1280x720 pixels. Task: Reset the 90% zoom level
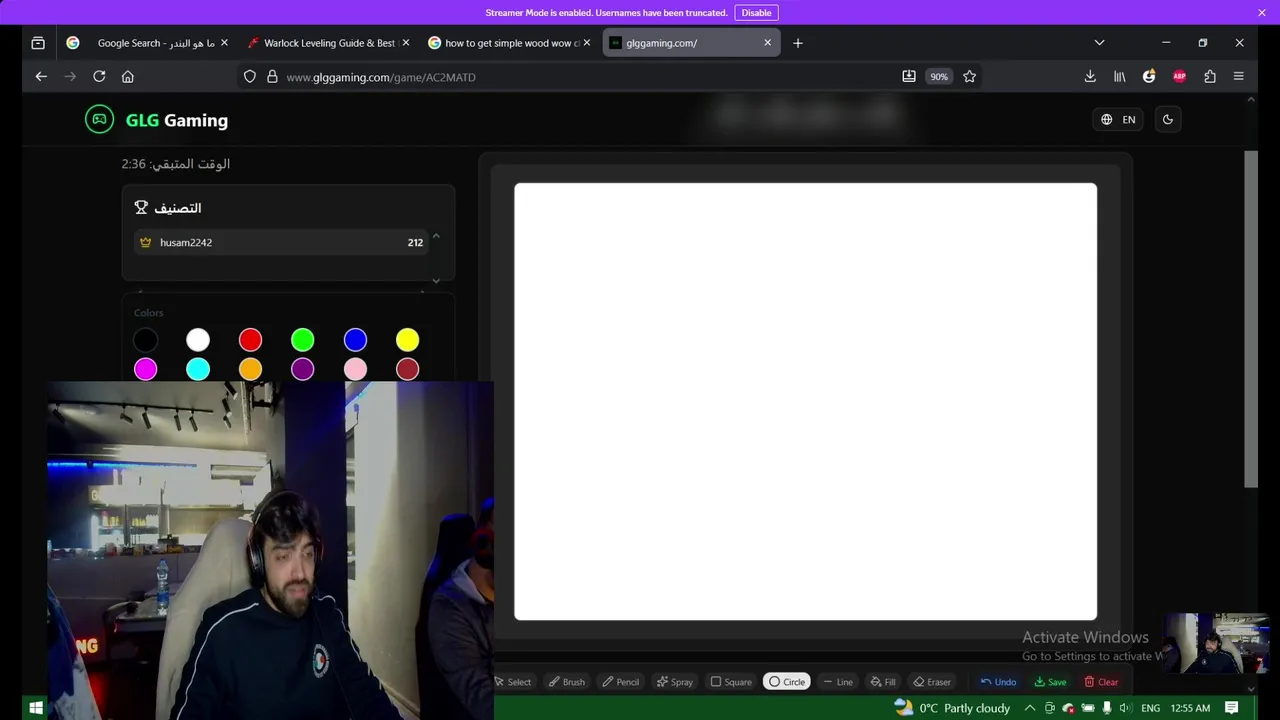(x=938, y=76)
